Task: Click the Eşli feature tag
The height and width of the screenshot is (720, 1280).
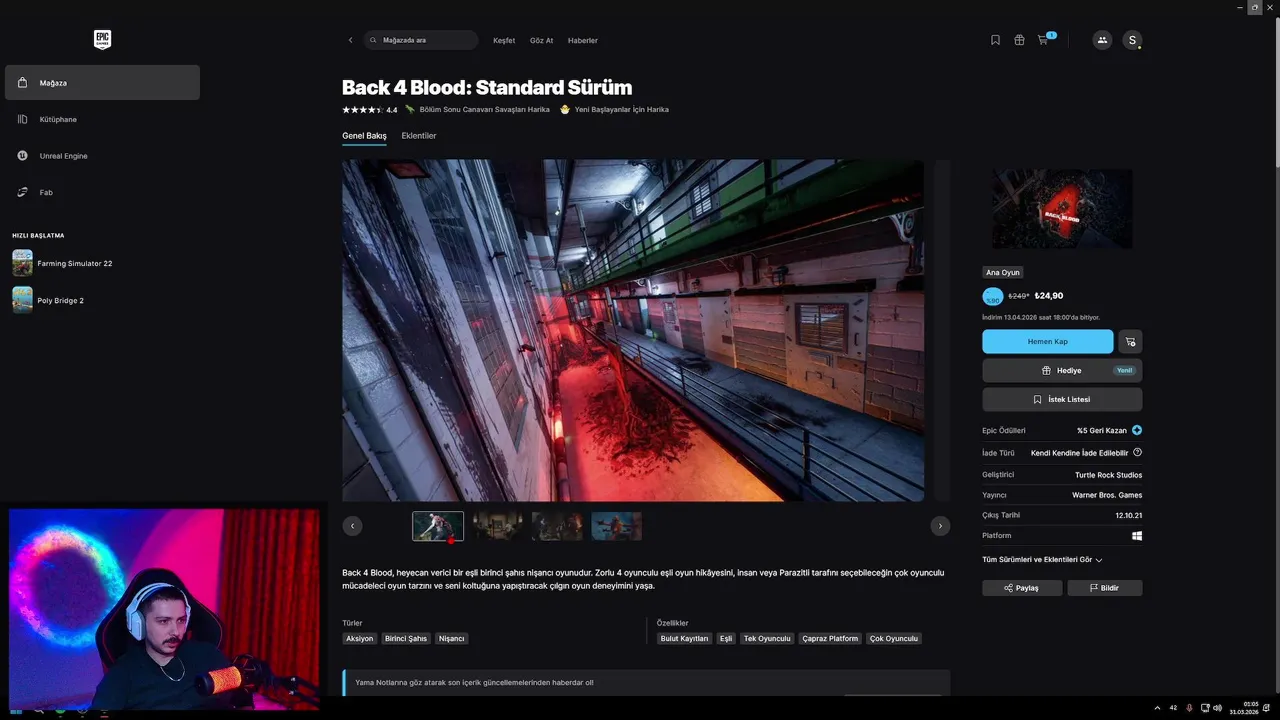Action: pyautogui.click(x=726, y=638)
